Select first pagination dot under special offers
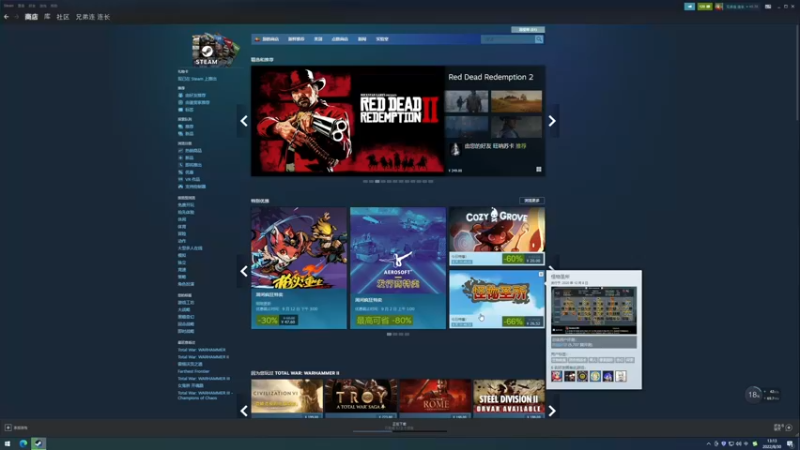The width and height of the screenshot is (800, 450). pos(389,334)
